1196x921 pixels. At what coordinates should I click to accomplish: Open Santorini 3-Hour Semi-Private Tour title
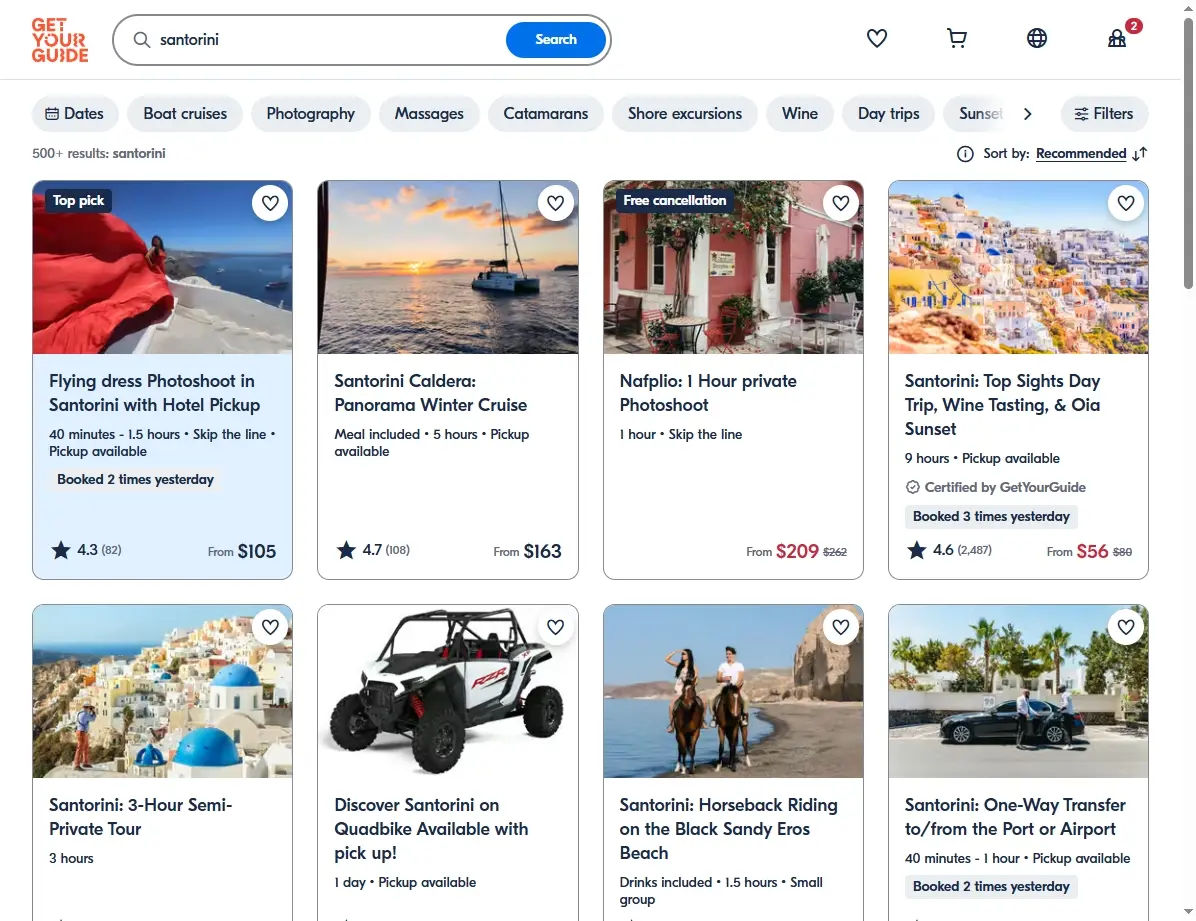click(x=140, y=817)
